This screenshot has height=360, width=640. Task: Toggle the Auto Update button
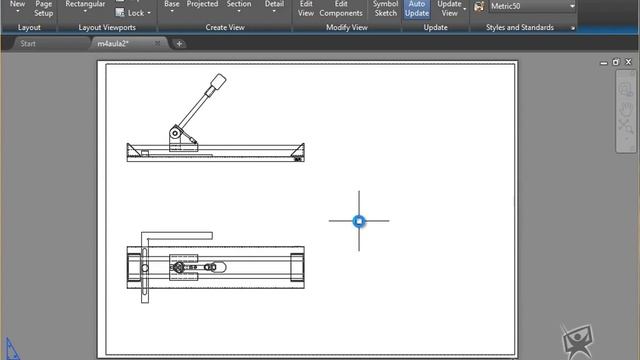417,9
